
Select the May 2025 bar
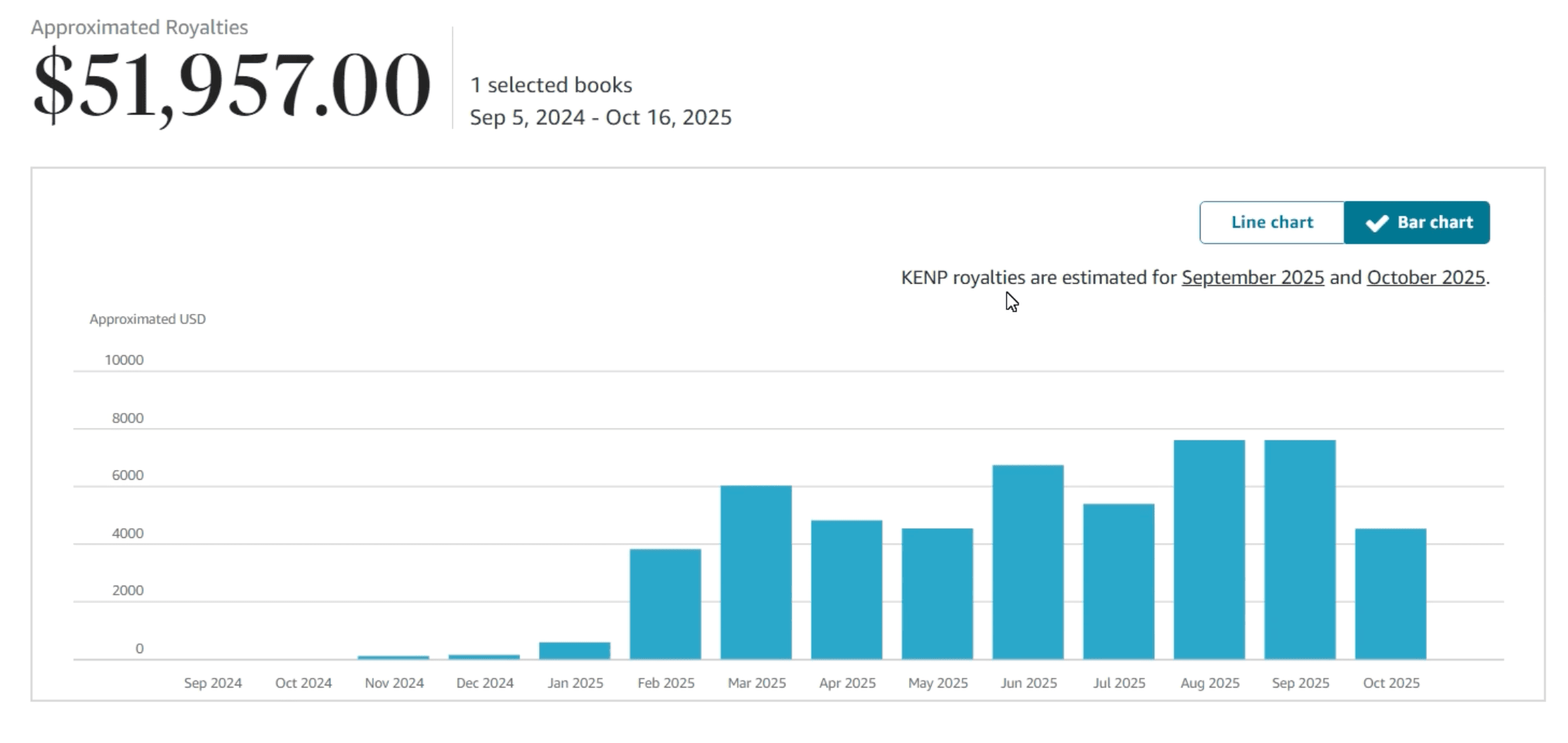pyautogui.click(x=937, y=593)
